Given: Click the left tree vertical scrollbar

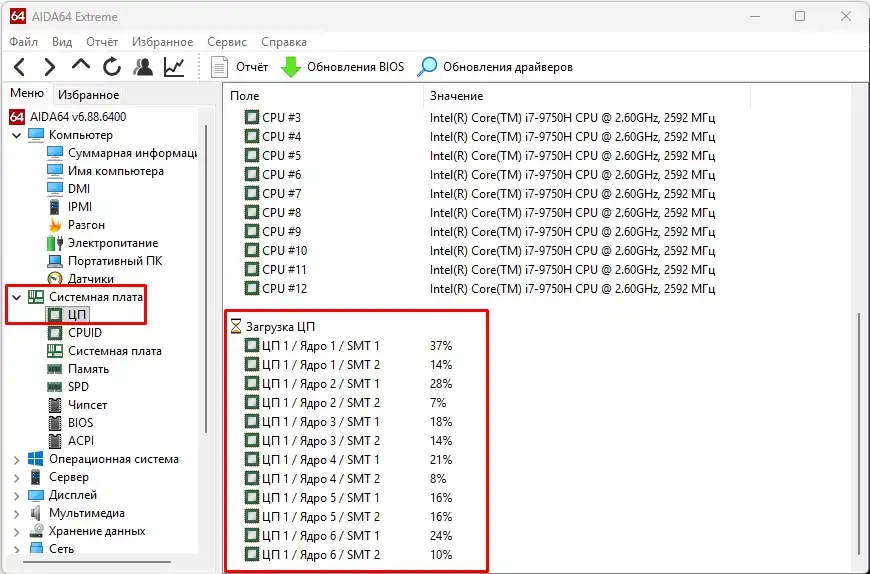Looking at the screenshot, I should click(206, 278).
